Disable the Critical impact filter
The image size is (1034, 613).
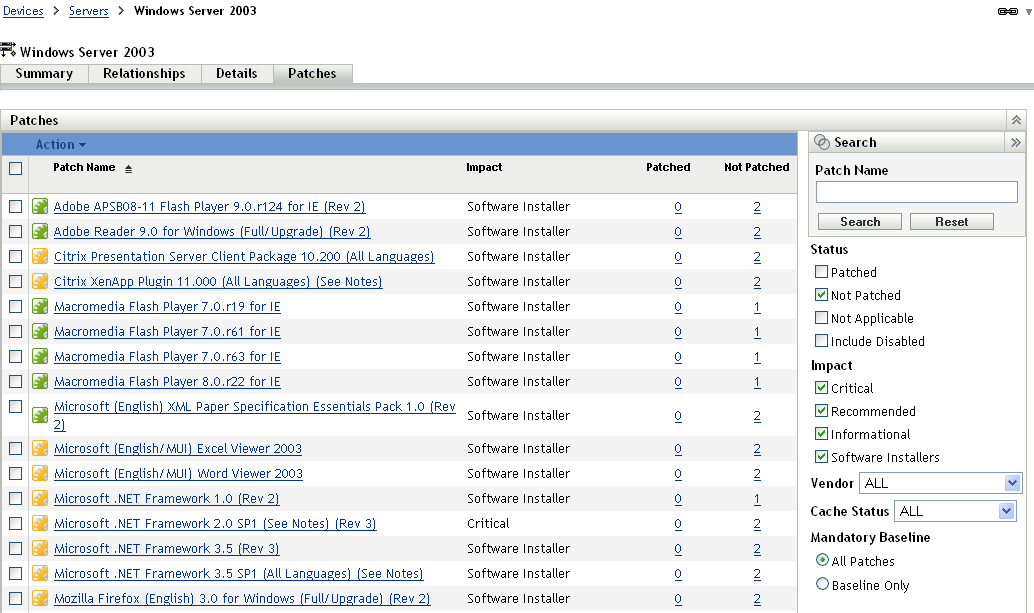point(822,387)
